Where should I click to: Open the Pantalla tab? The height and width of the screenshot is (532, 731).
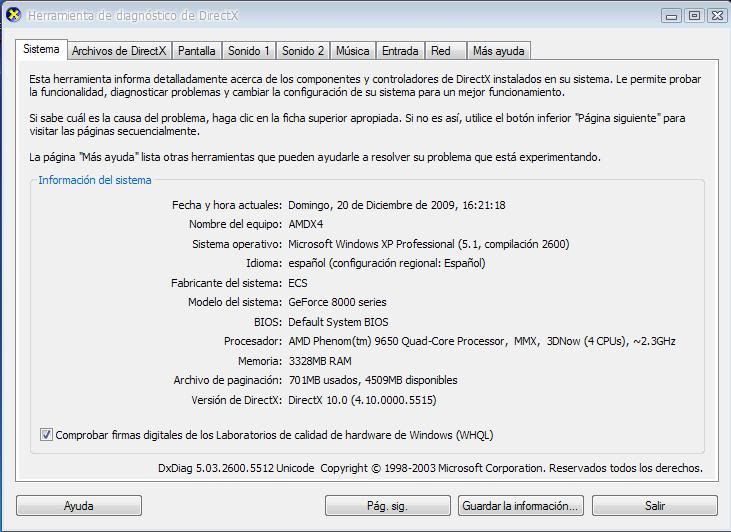[197, 51]
